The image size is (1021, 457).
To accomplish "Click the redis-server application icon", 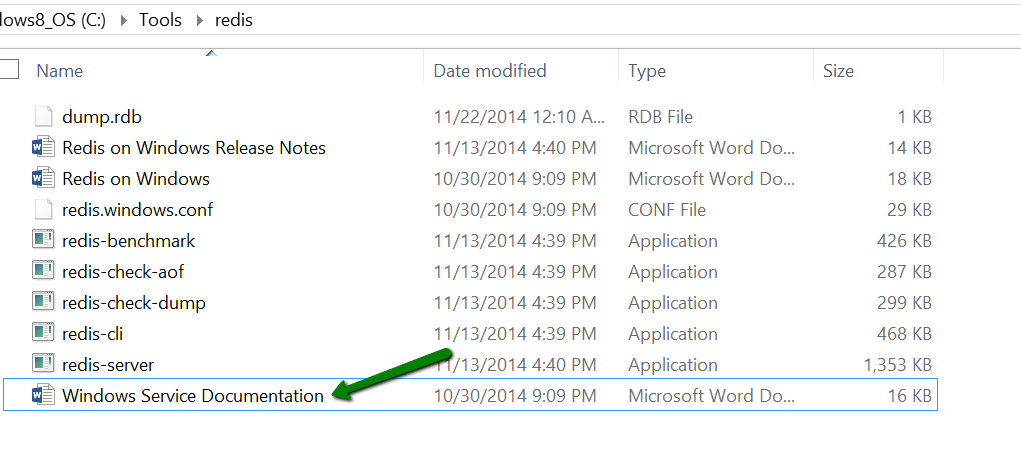I will click(42, 364).
